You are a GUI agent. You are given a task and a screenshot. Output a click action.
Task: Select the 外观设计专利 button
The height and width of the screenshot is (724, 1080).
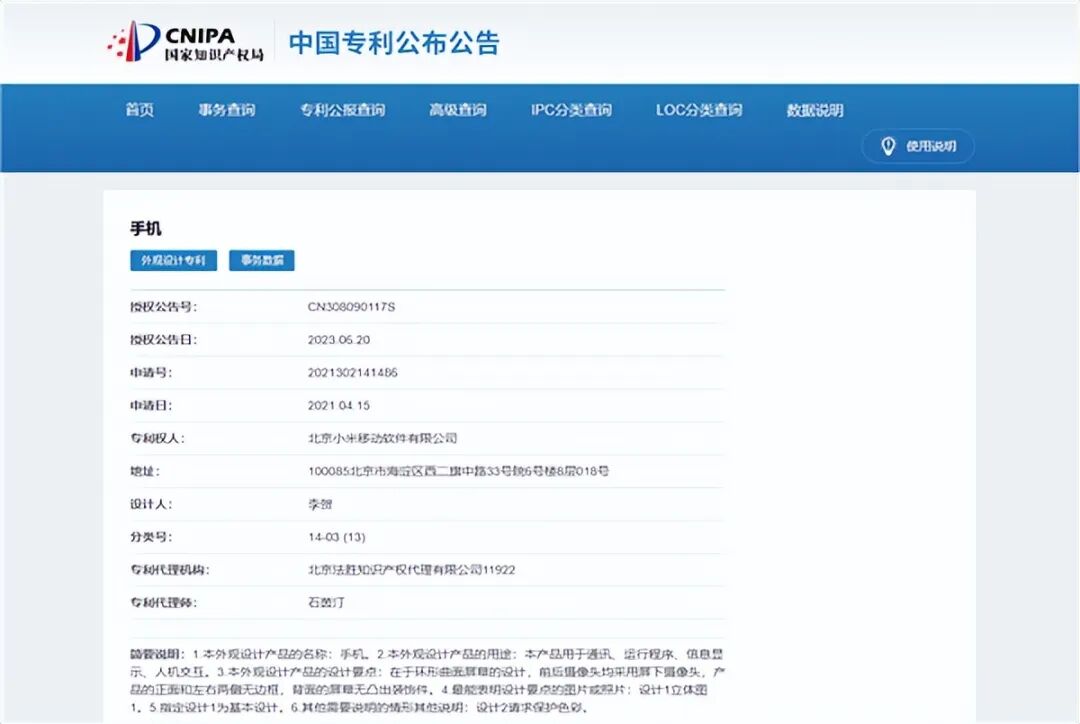point(173,260)
